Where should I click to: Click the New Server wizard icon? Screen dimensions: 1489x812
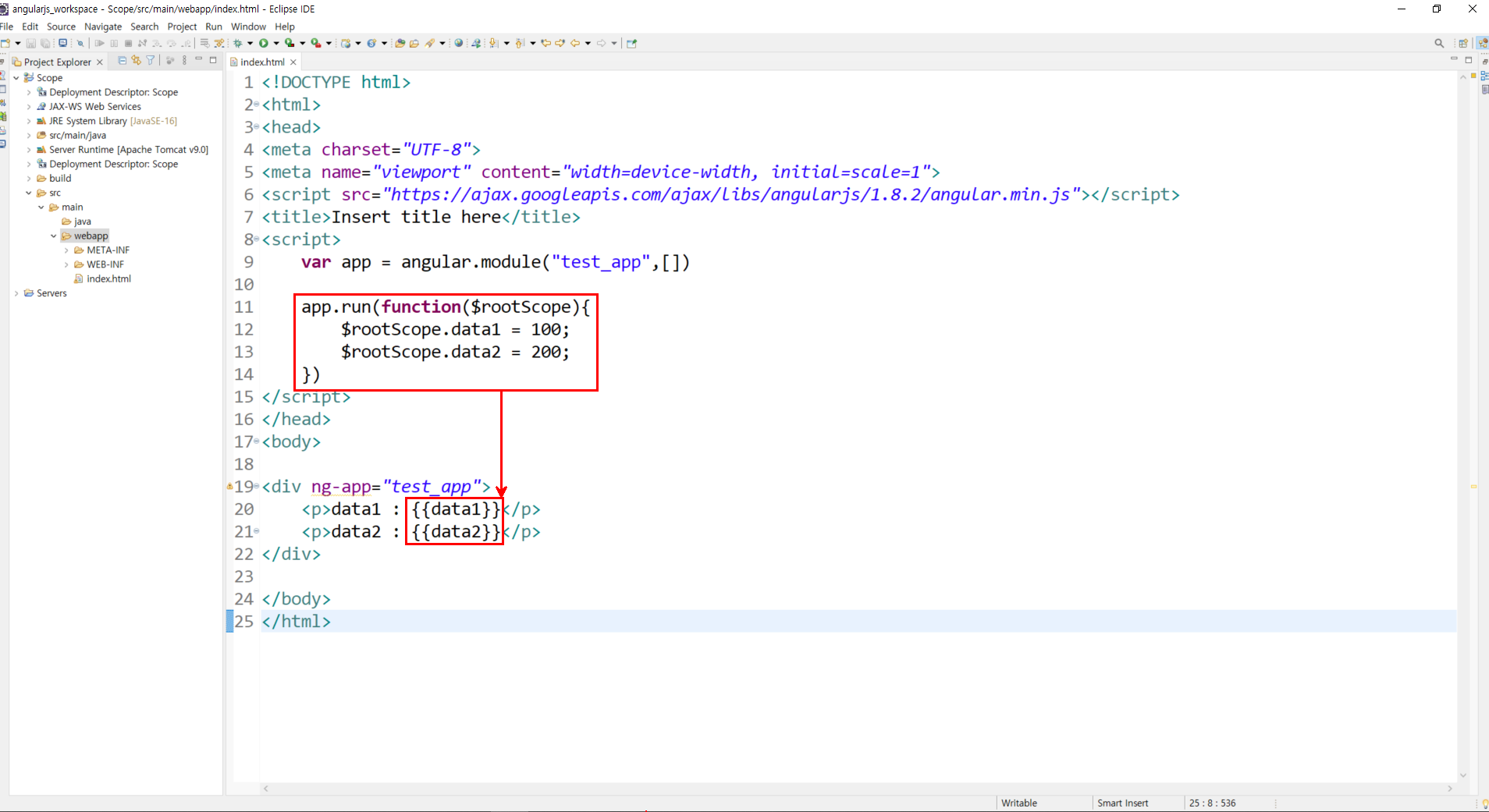[346, 43]
